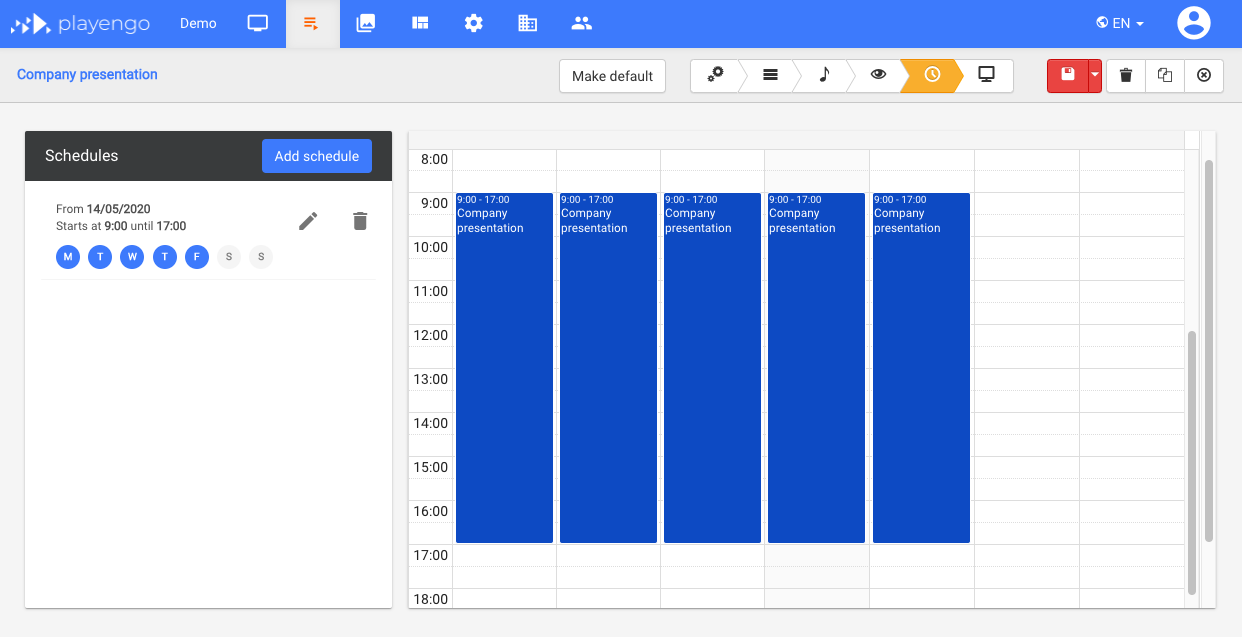The height and width of the screenshot is (637, 1242).
Task: Select the clock schedule wizard step
Action: (932, 76)
